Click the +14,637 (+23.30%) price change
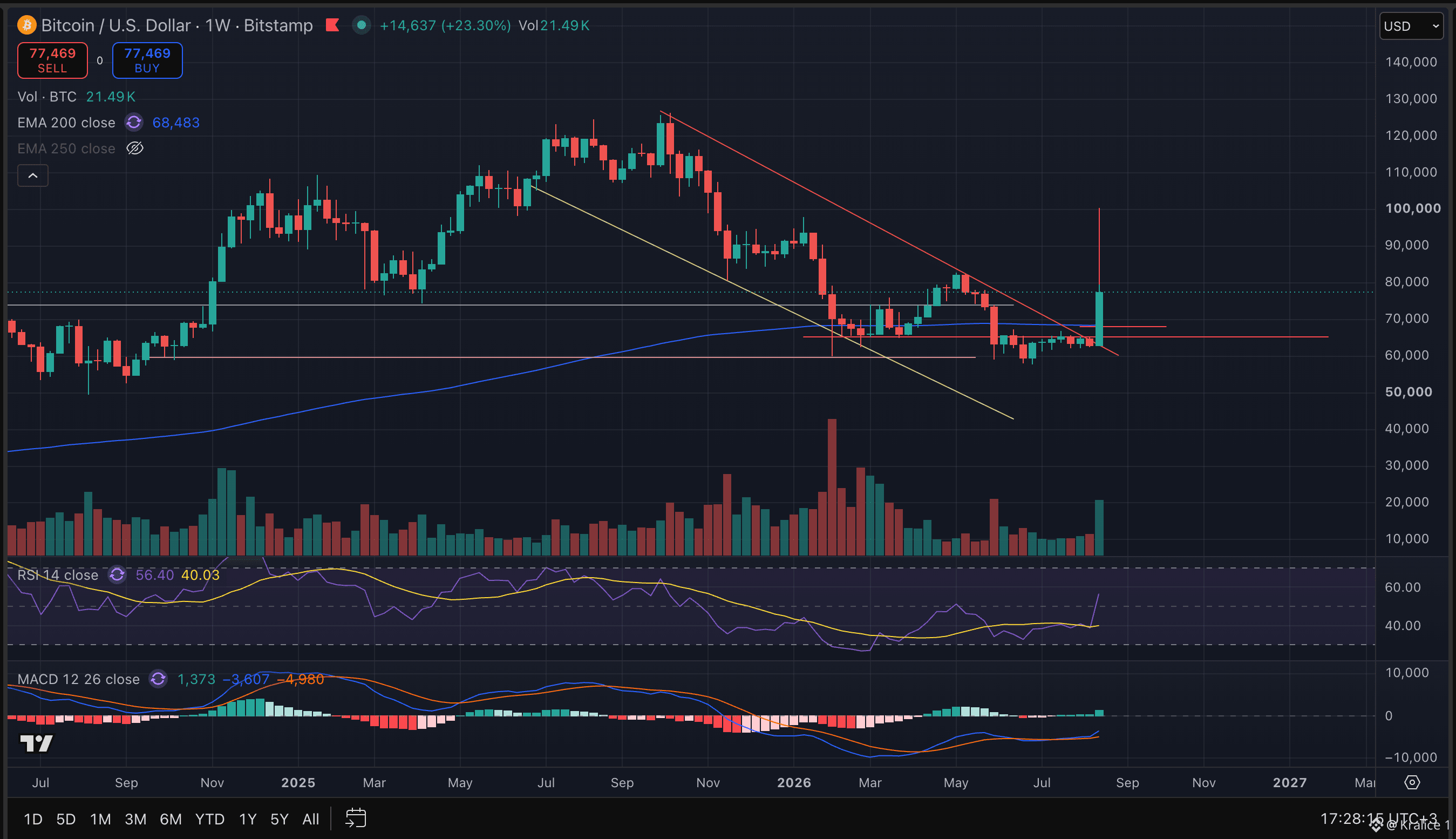This screenshot has height=839, width=1456. [445, 25]
